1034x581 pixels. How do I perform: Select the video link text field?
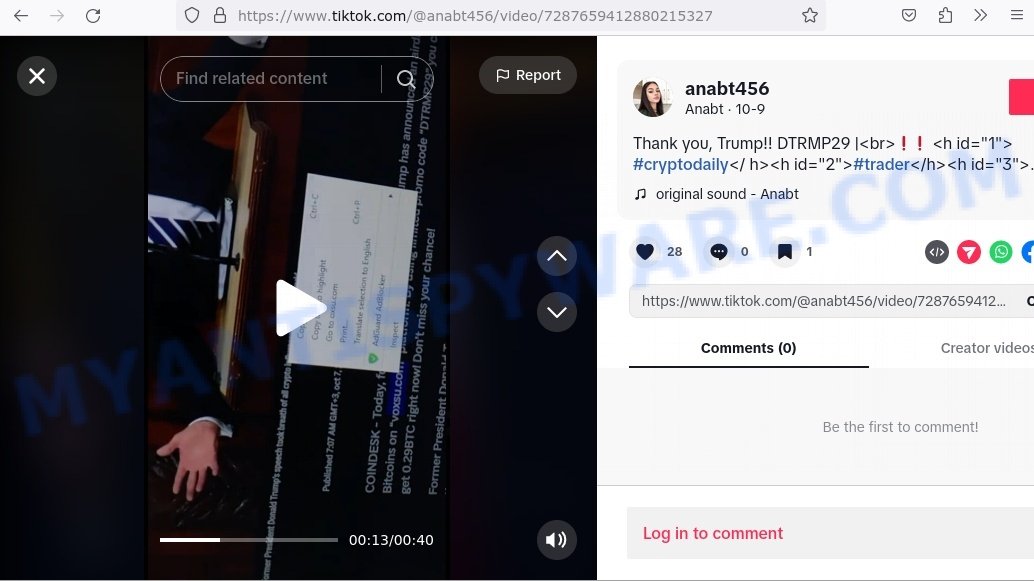coord(824,301)
